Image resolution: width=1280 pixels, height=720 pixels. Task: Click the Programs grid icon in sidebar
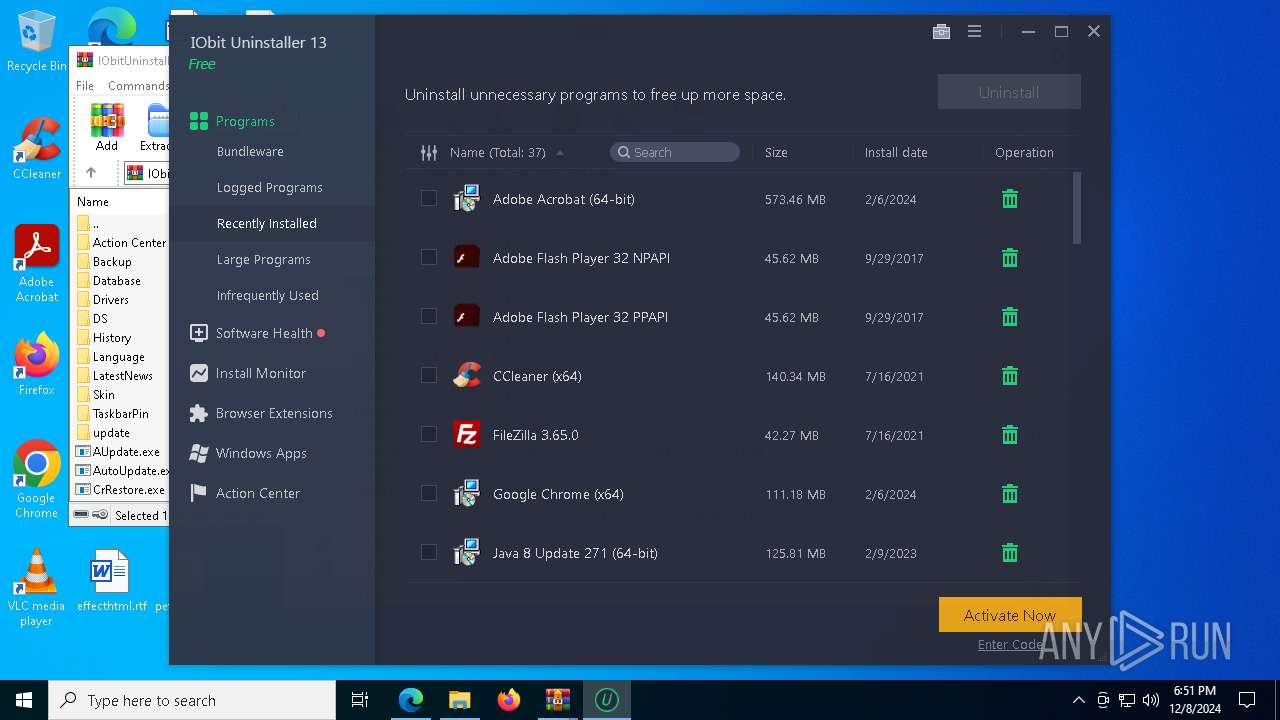click(198, 121)
